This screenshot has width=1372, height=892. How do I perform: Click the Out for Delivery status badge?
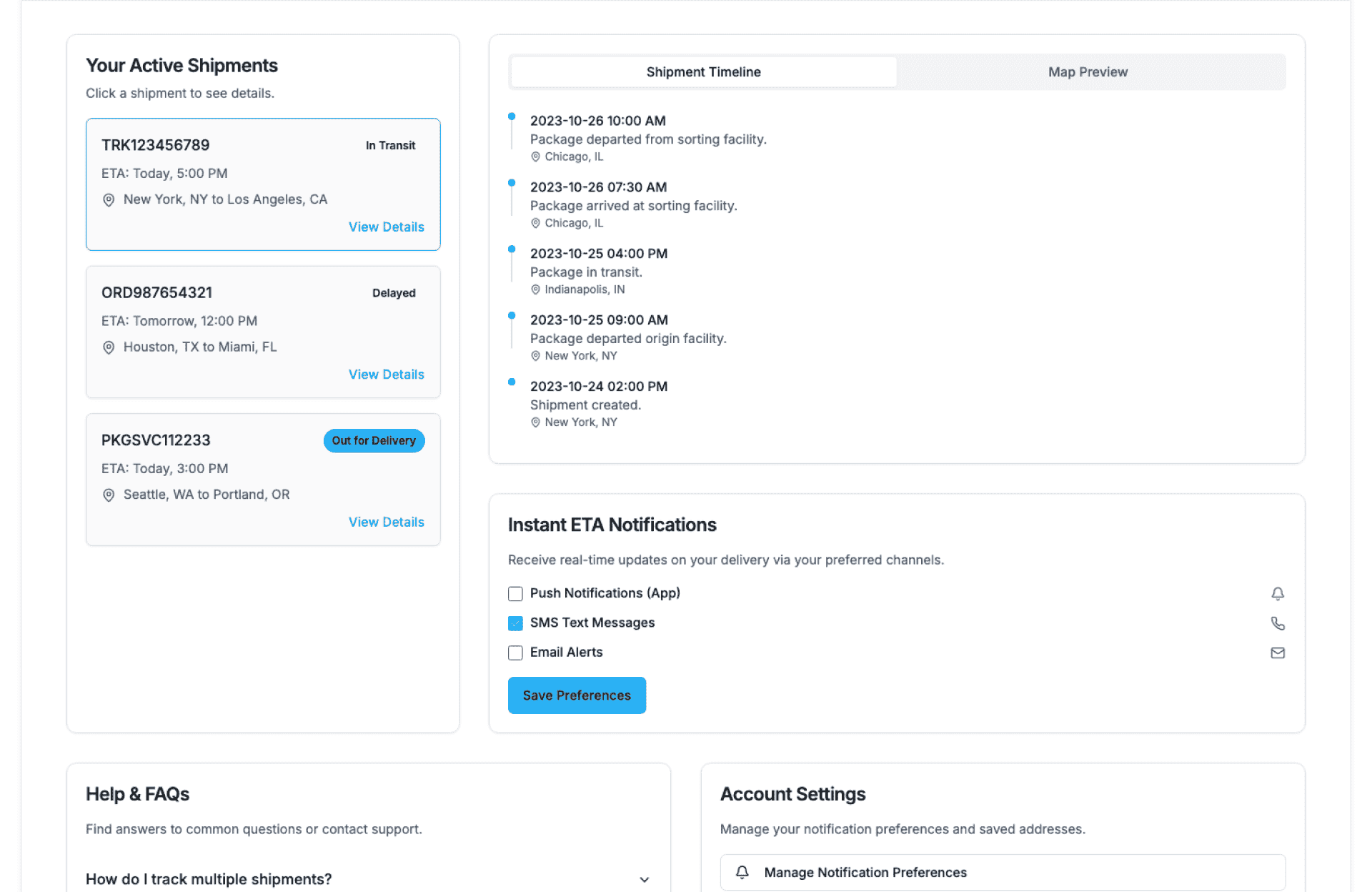(x=374, y=441)
